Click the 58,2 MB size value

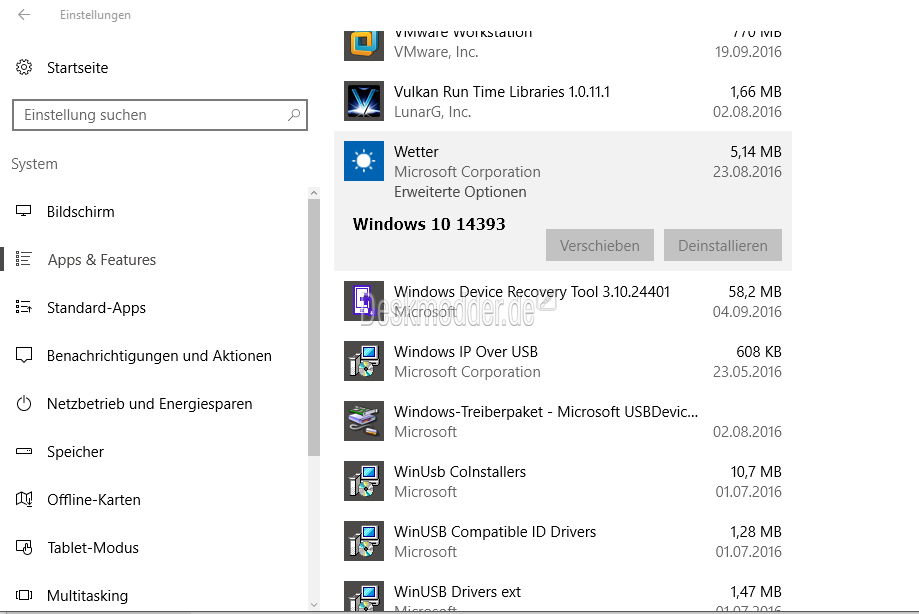tap(755, 292)
